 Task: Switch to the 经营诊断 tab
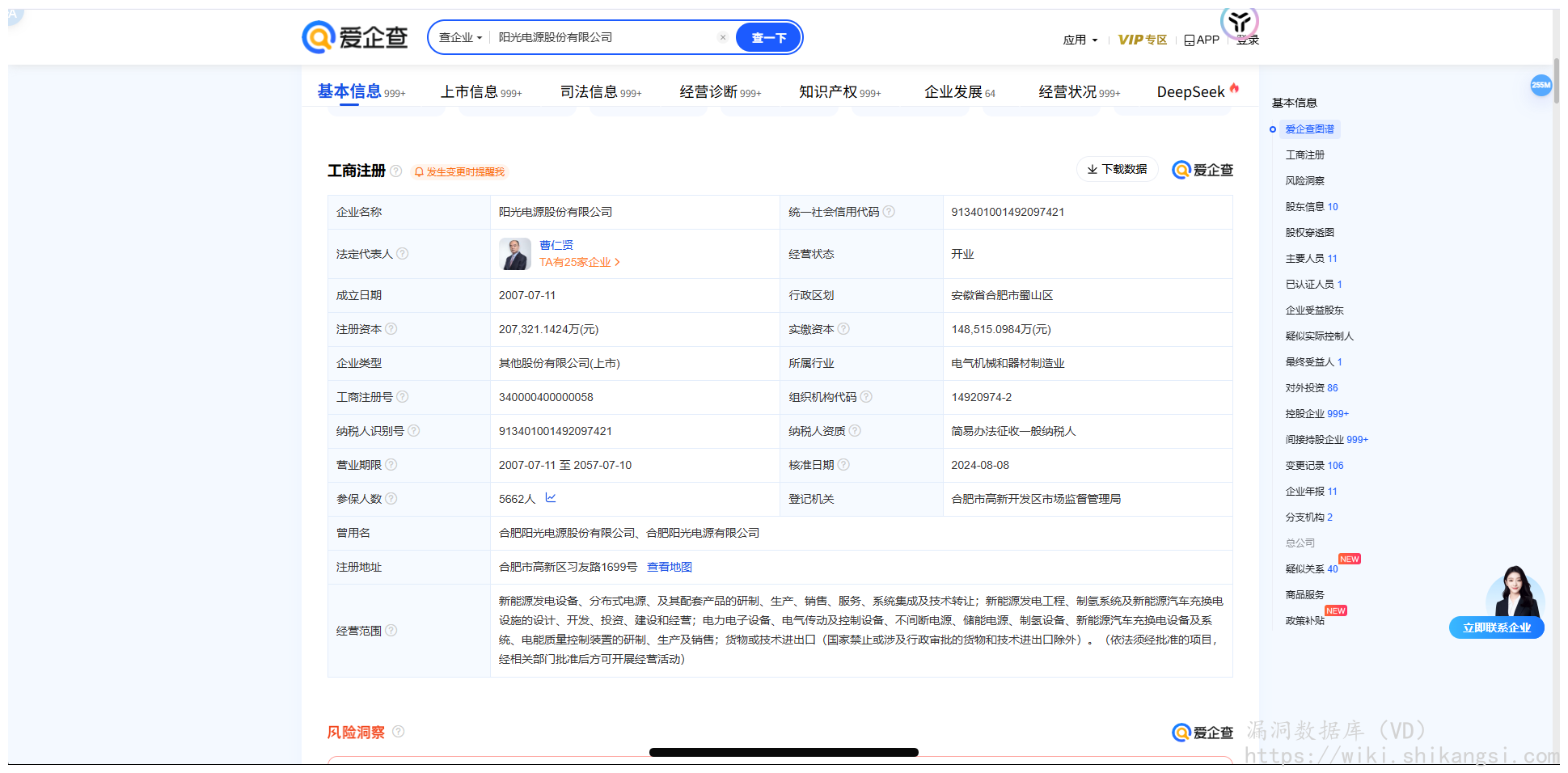tap(720, 92)
